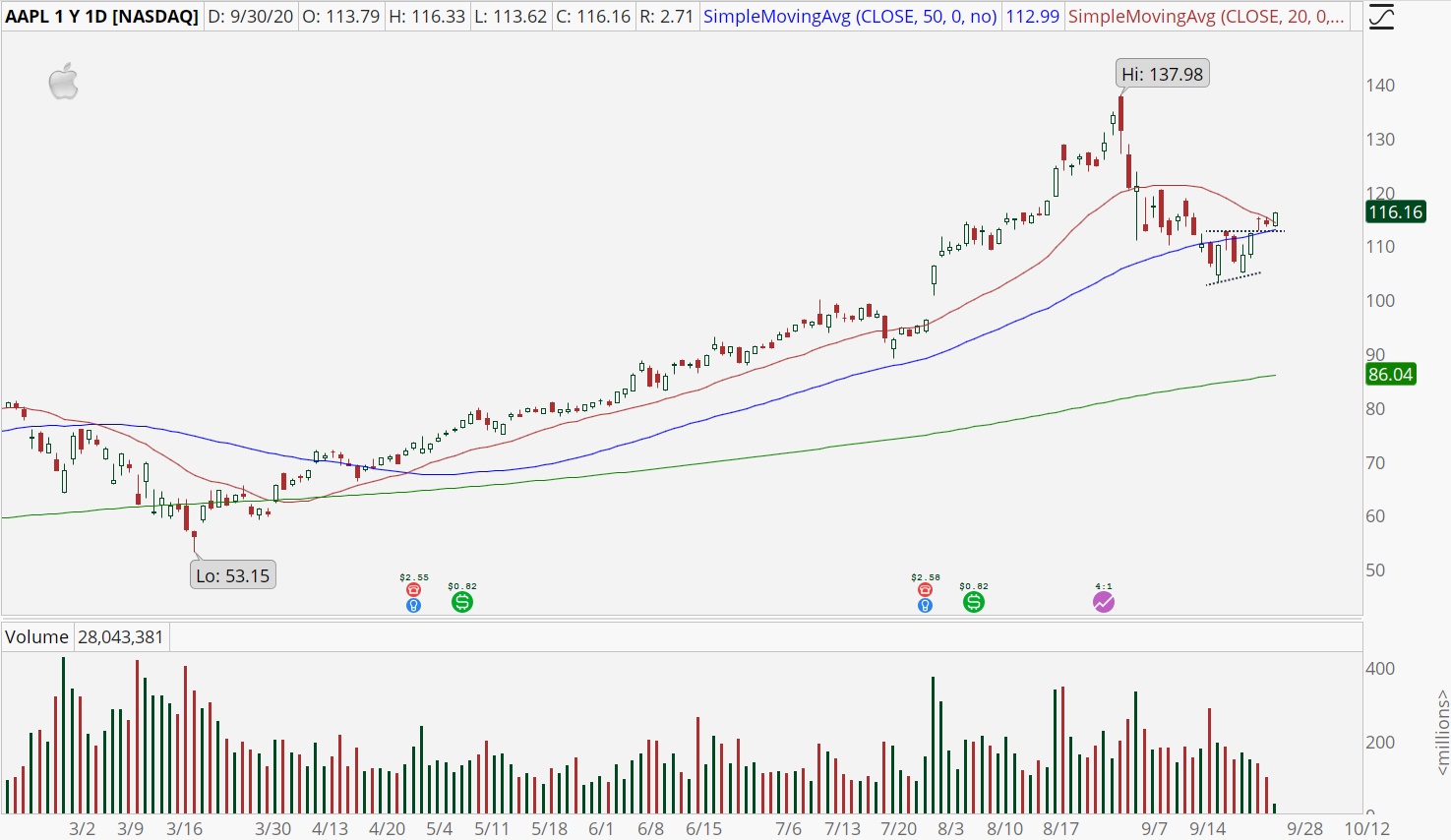Click the 8/3 date axis label
The image size is (1451, 840).
click(951, 828)
